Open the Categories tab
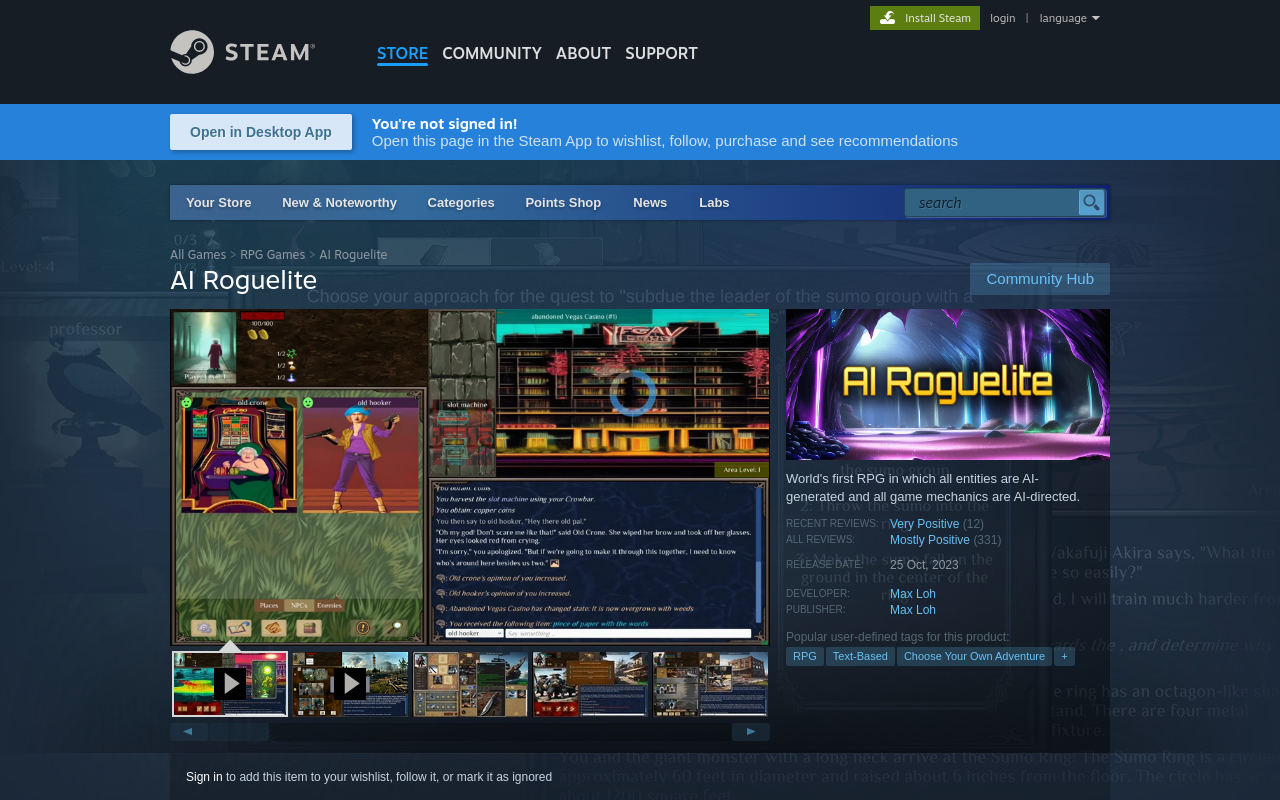Screen dimensions: 1280x800 (461, 203)
